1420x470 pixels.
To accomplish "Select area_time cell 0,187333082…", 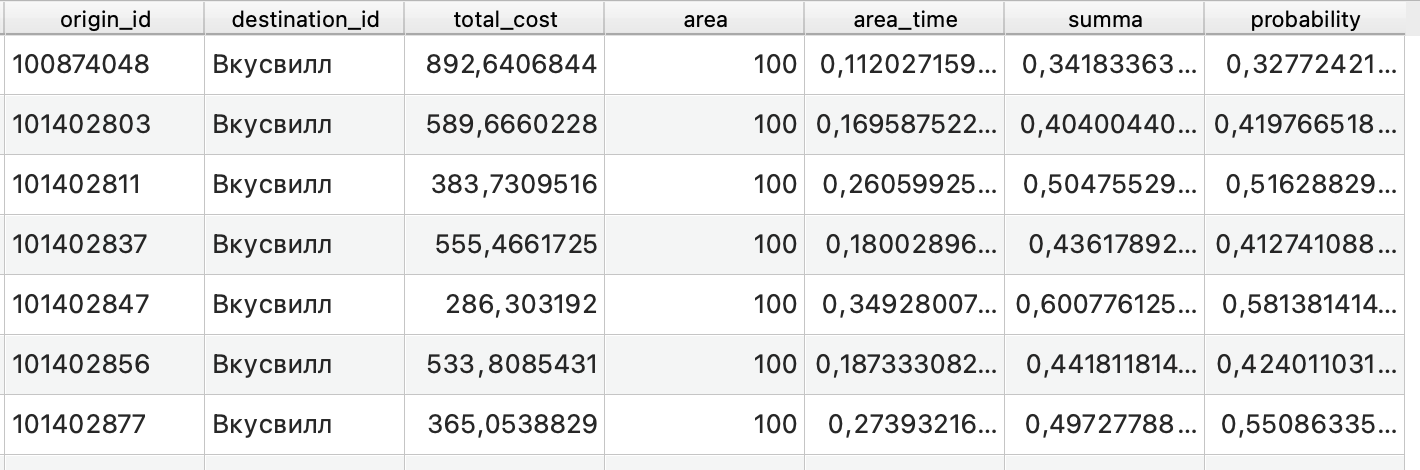I will 905,365.
